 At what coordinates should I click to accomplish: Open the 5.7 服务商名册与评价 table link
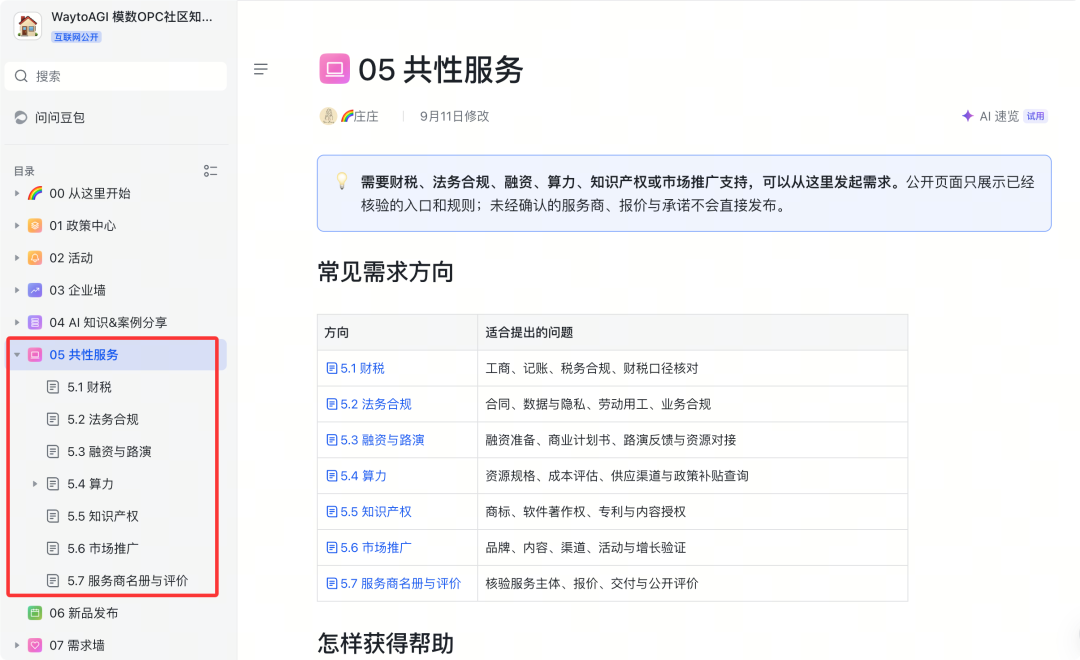393,584
